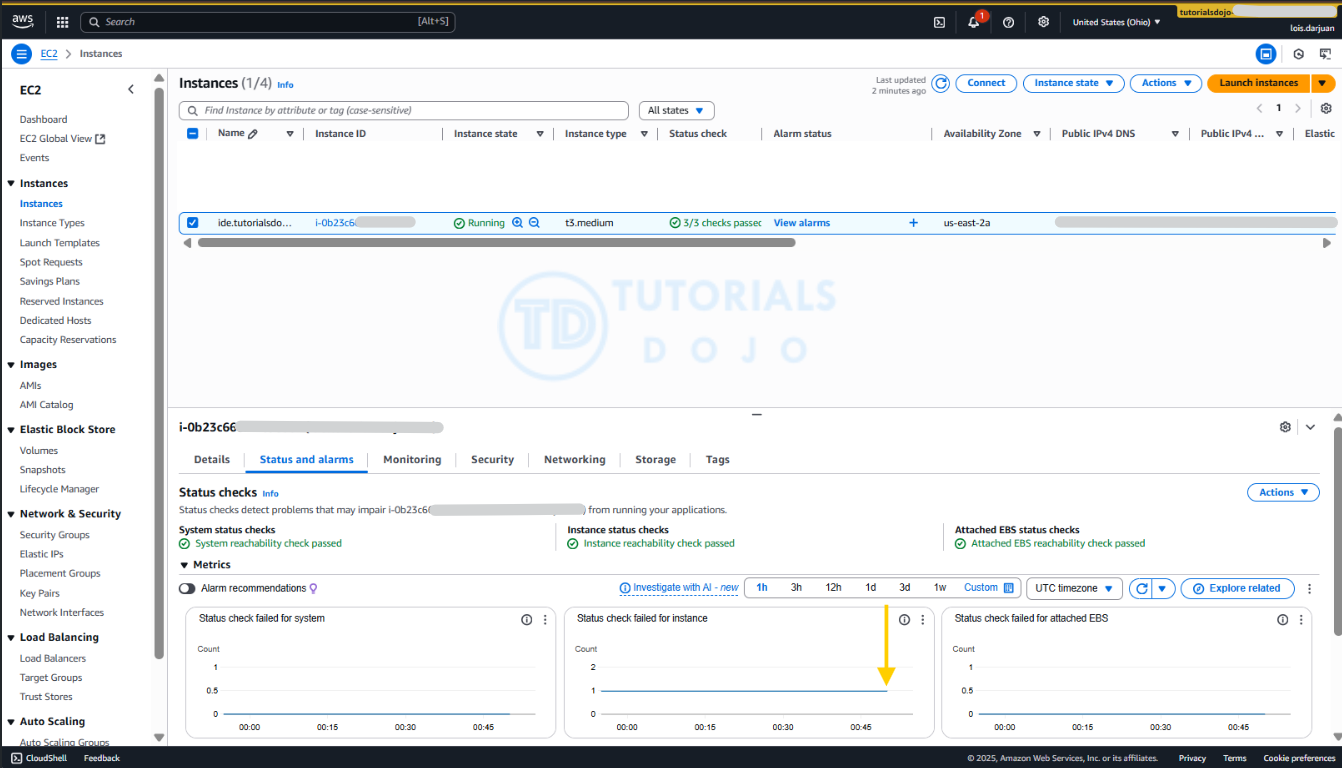Image resolution: width=1342 pixels, height=768 pixels.
Task: Switch to the Monitoring tab
Action: (x=412, y=460)
